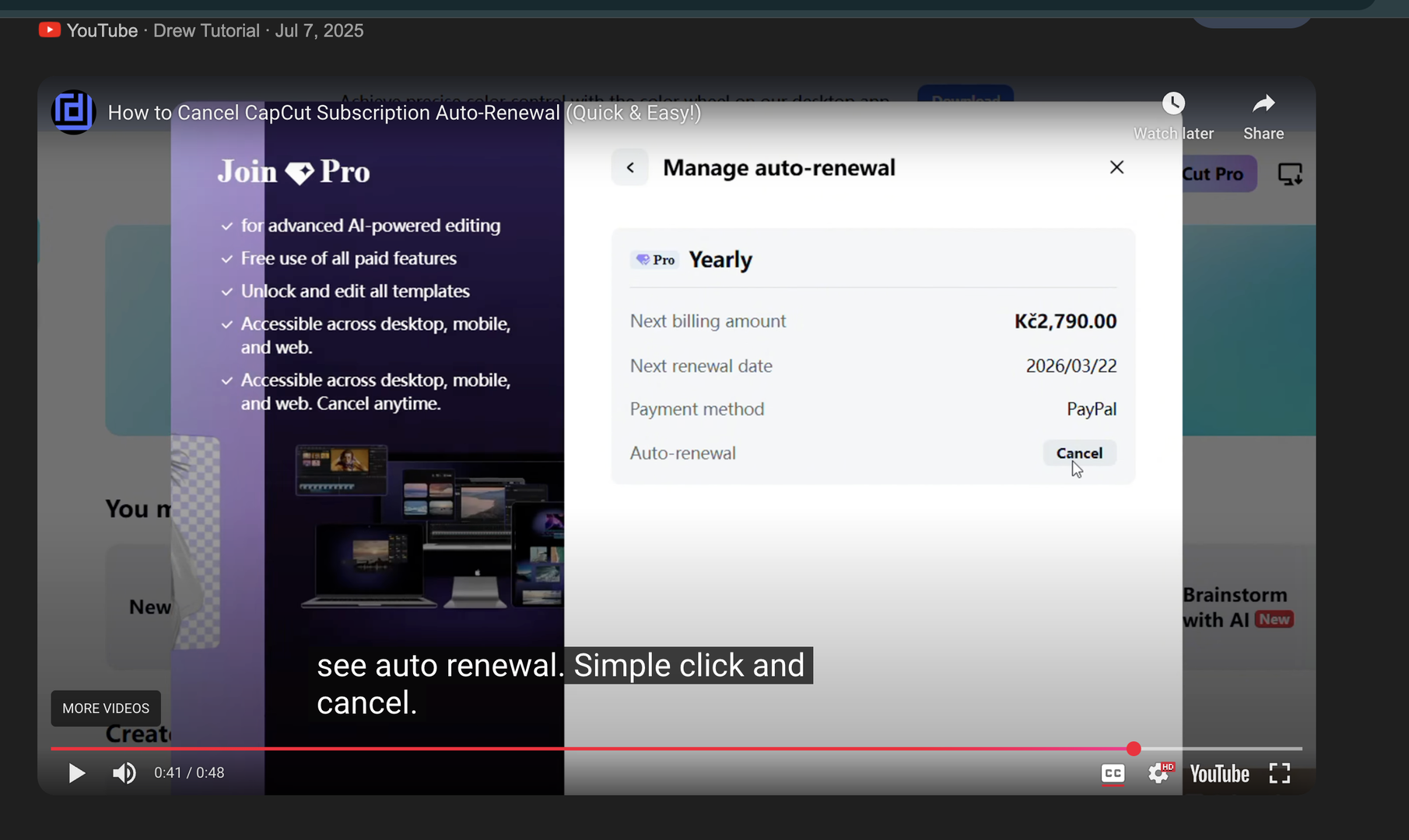Open the video title link
The height and width of the screenshot is (840, 1409).
pyautogui.click(x=405, y=113)
